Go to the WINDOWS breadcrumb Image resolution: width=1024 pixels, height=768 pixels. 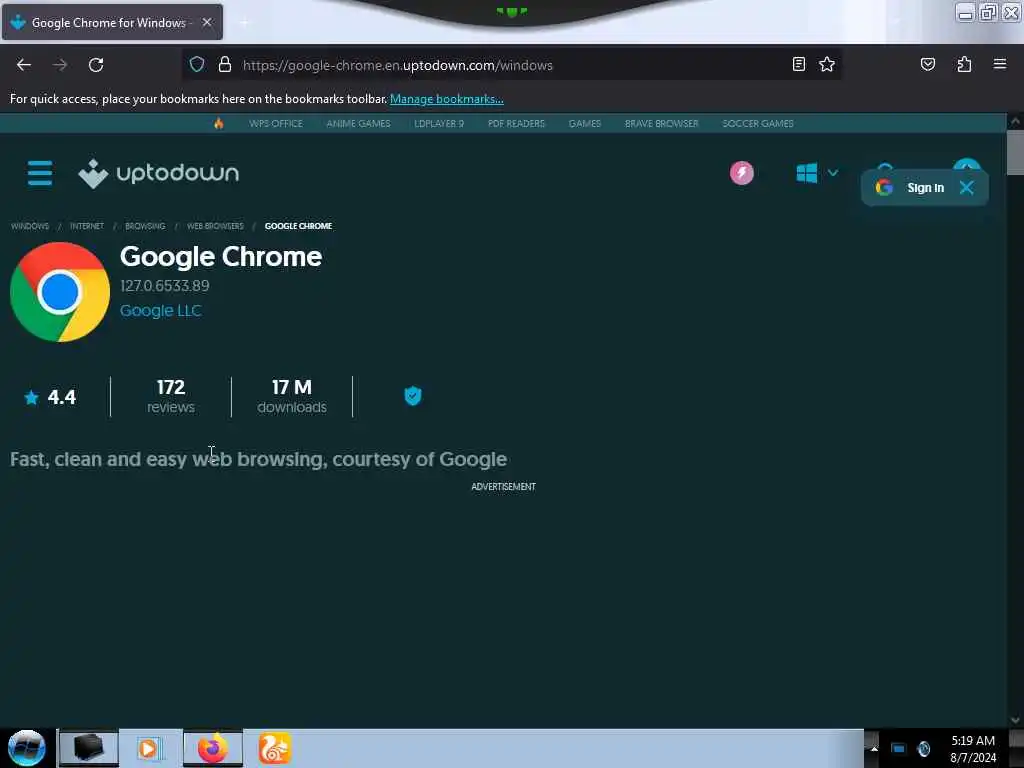[x=30, y=226]
